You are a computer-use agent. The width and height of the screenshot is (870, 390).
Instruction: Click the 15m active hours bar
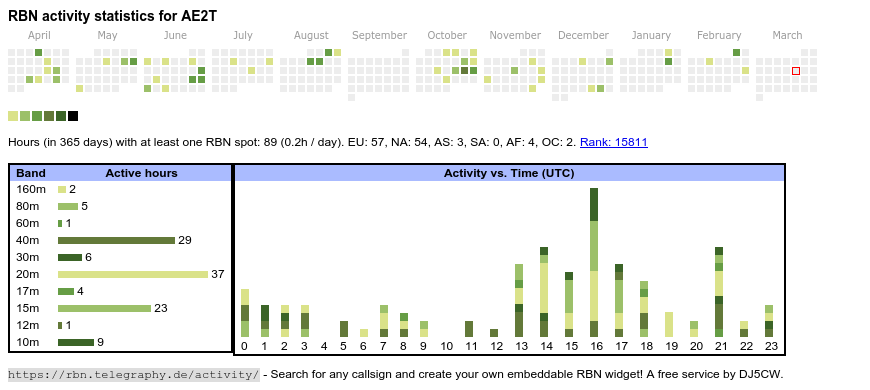click(x=104, y=308)
